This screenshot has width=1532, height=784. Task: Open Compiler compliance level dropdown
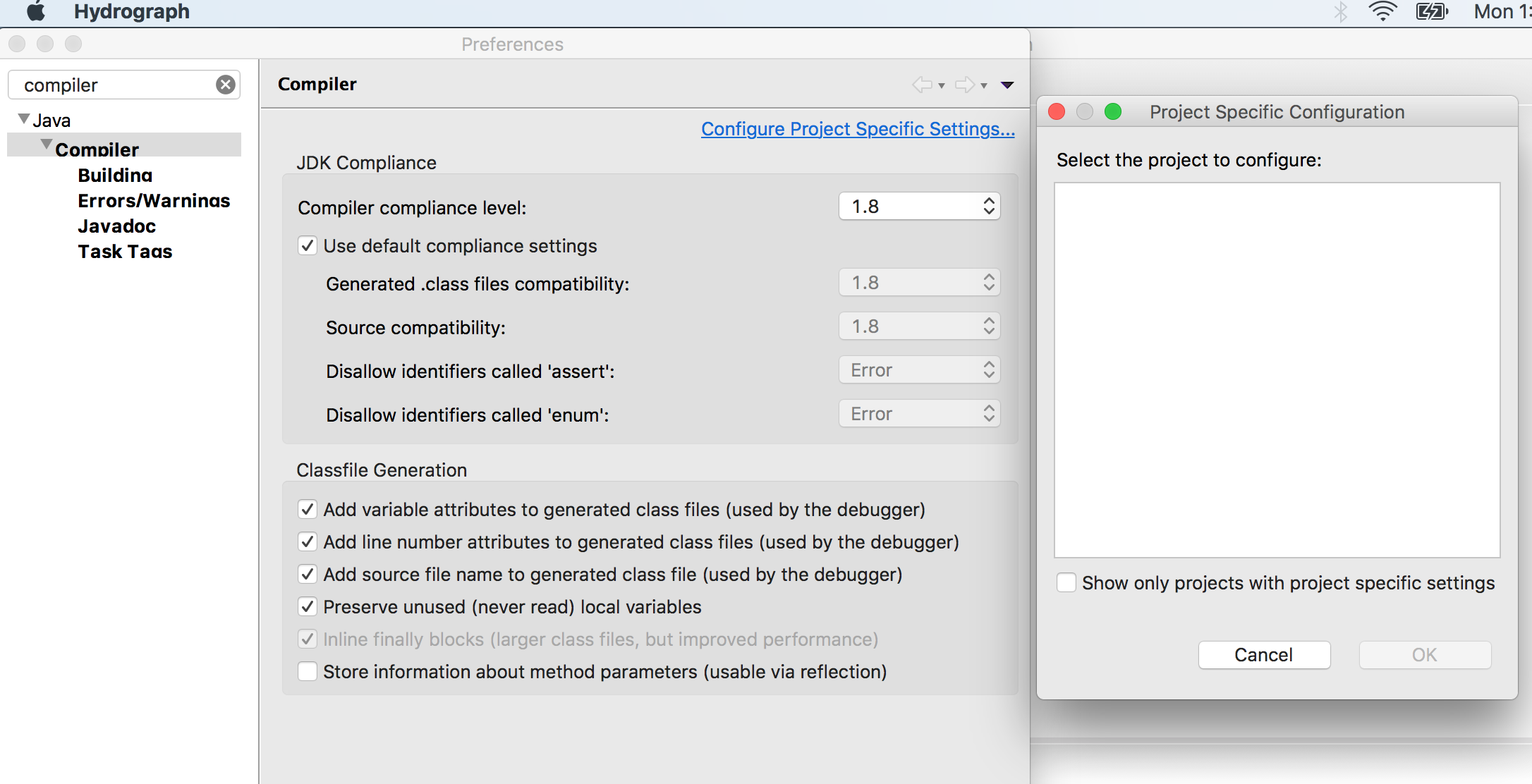(x=919, y=207)
